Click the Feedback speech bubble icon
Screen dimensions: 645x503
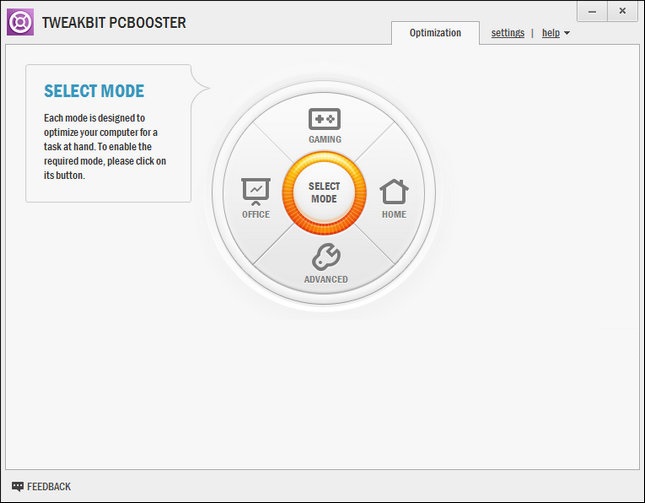tap(18, 487)
